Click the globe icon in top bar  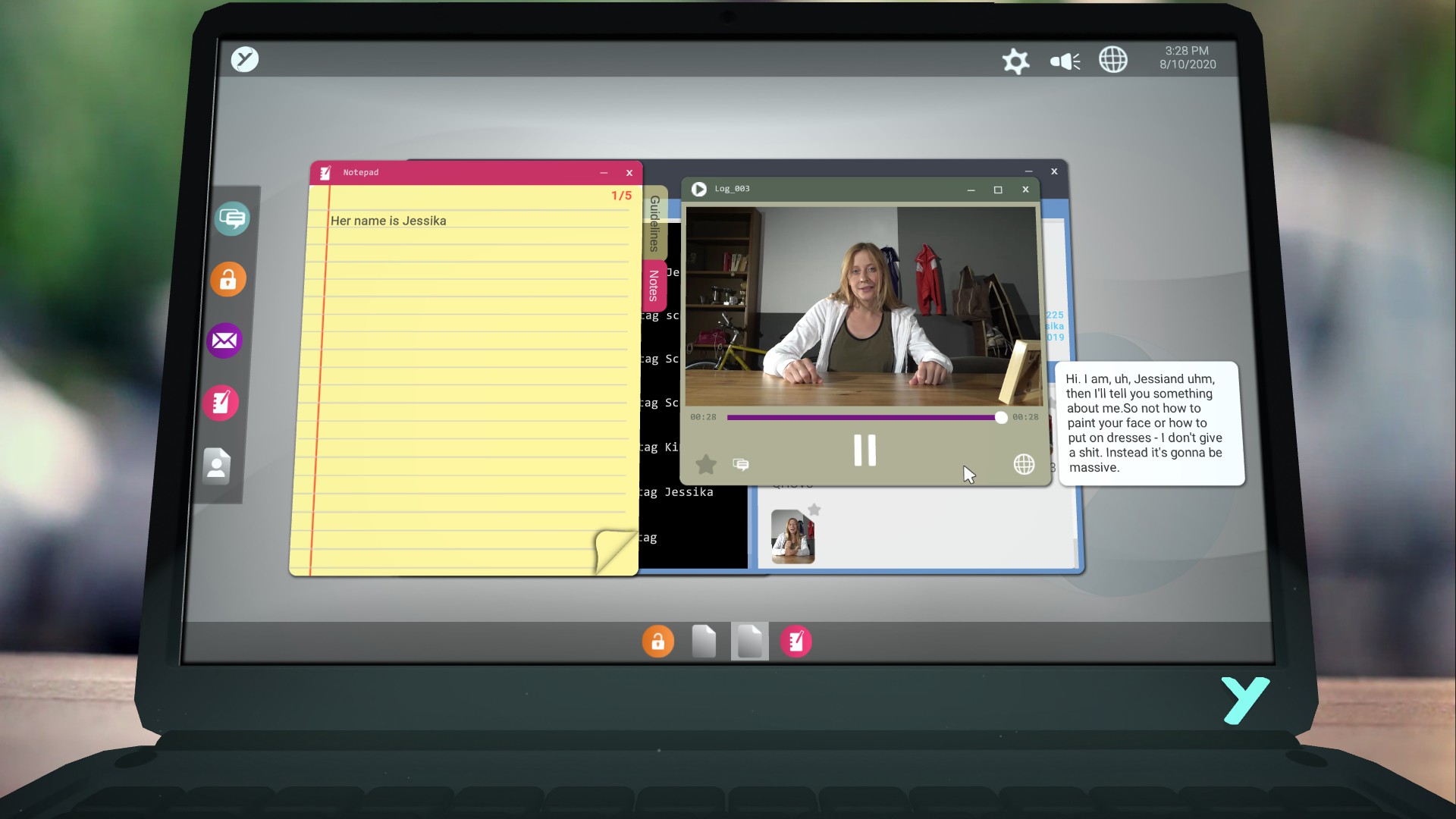[1113, 59]
